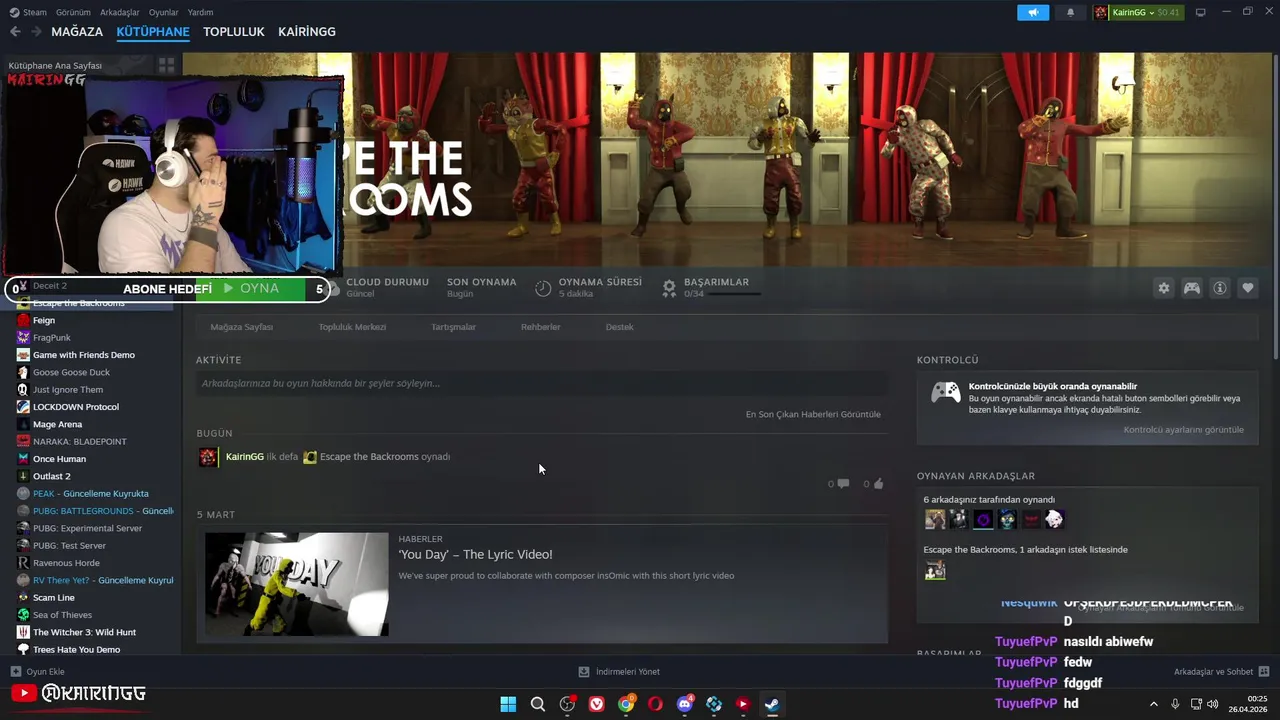
Task: Open wishlisting friend's avatar
Action: (x=935, y=570)
